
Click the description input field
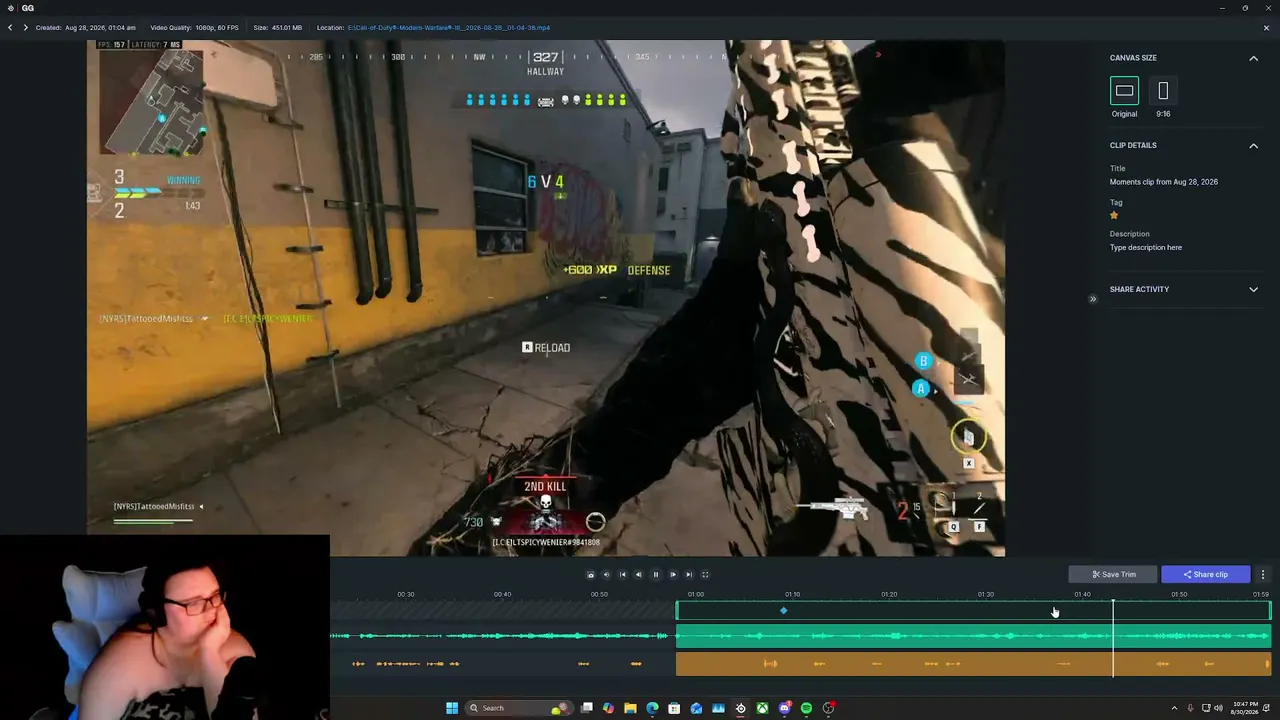(x=1146, y=248)
